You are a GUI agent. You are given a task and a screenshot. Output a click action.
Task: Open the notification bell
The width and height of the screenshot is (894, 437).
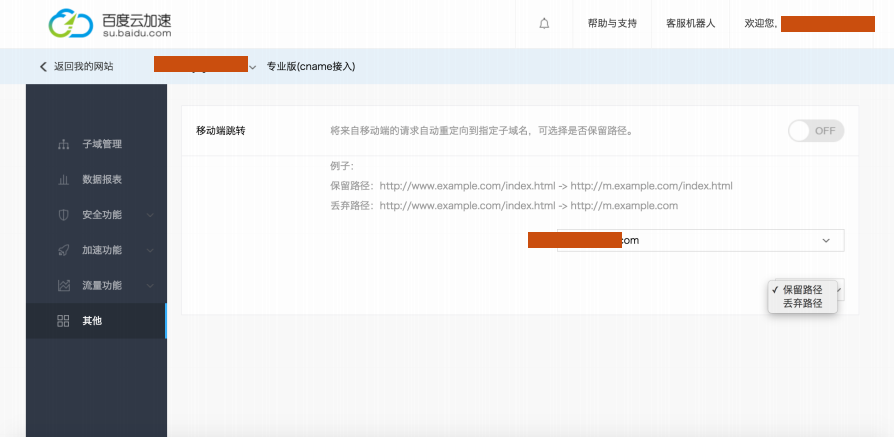tap(544, 23)
